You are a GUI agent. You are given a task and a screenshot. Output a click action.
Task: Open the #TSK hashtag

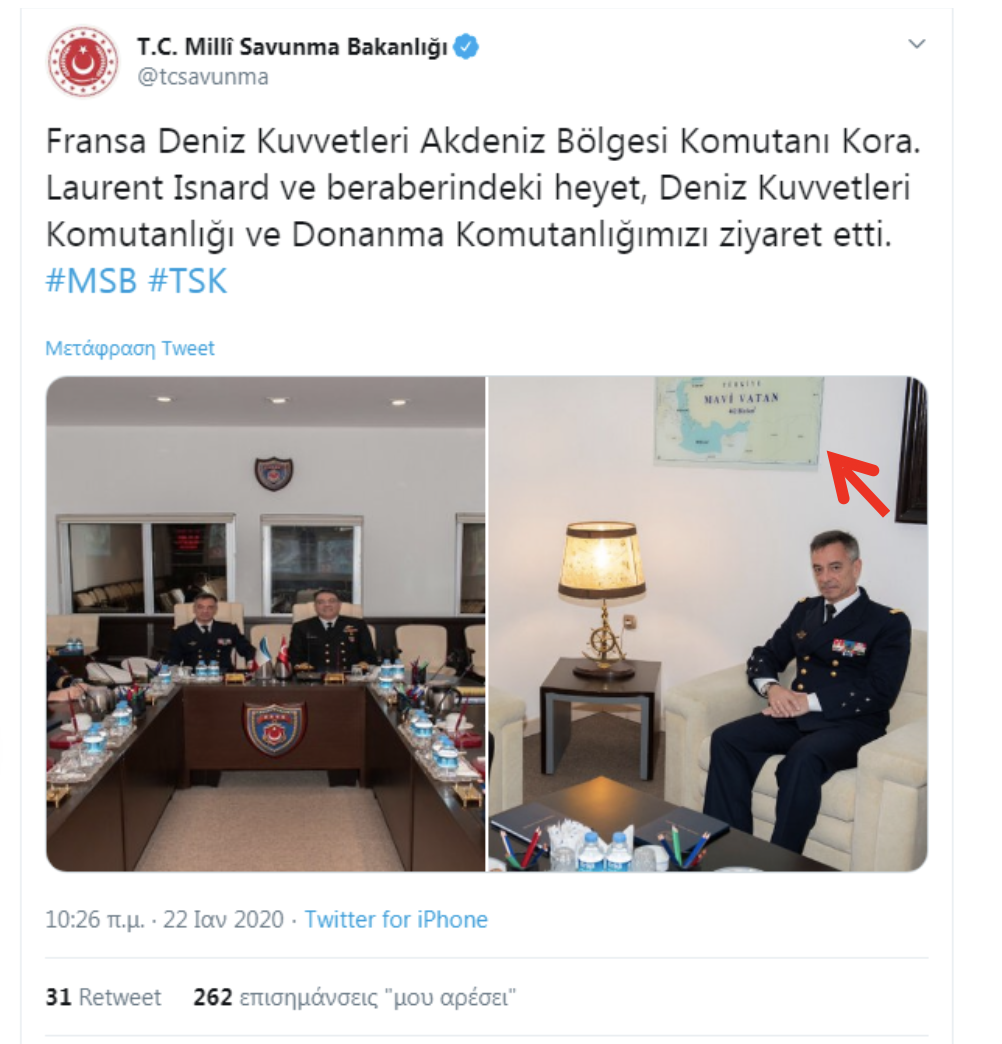click(x=188, y=280)
